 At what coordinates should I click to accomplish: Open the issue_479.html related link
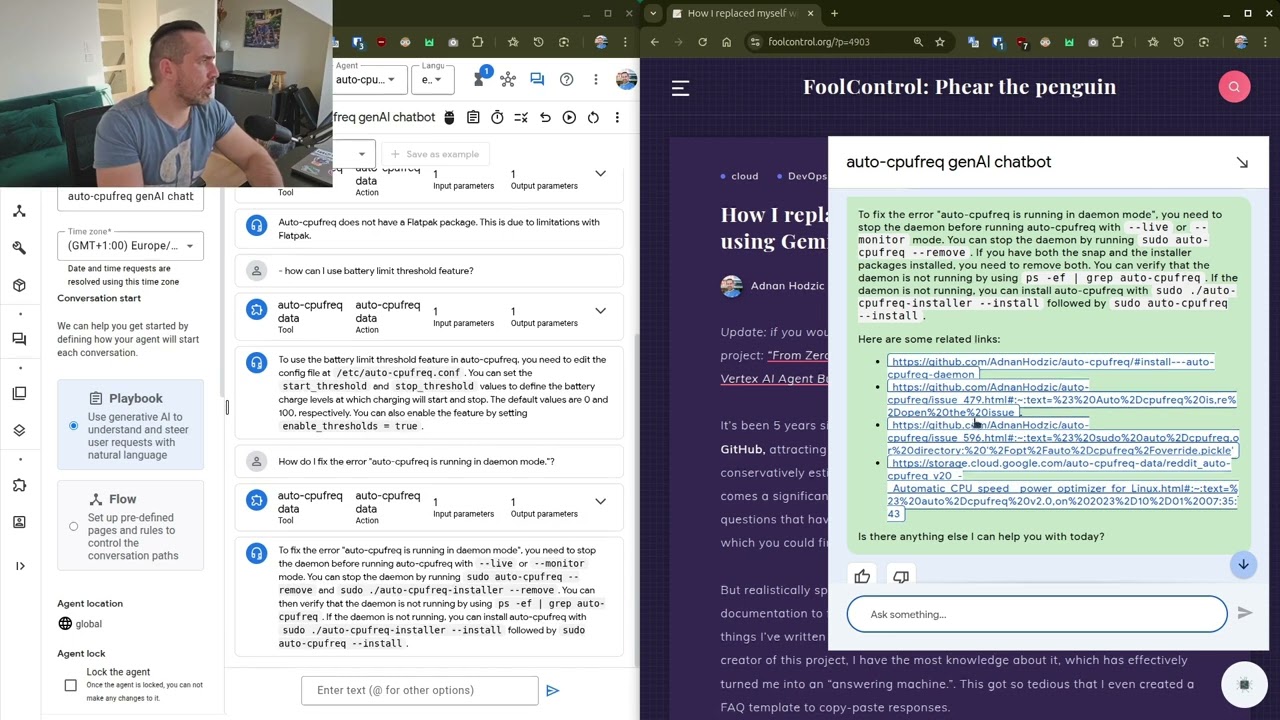[x=1061, y=399]
